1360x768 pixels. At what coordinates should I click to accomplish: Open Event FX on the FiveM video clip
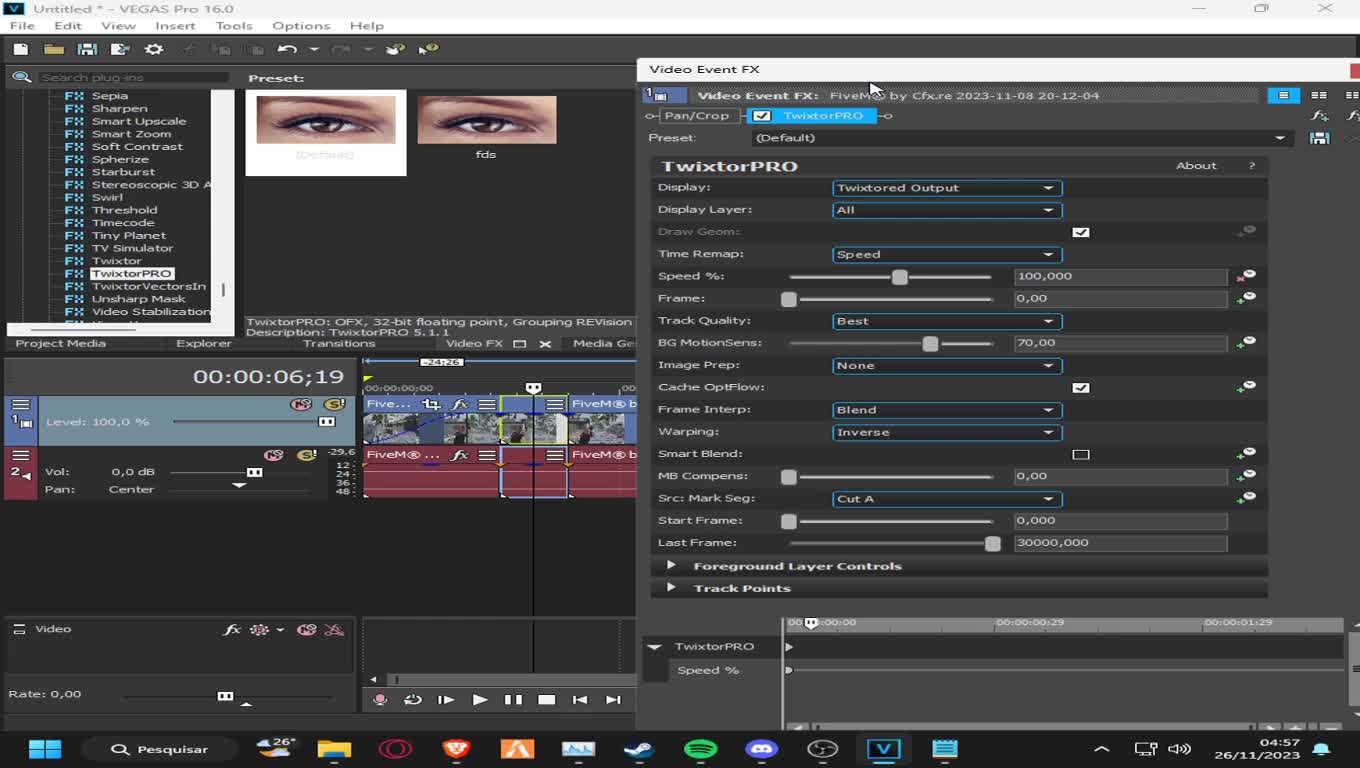point(460,404)
